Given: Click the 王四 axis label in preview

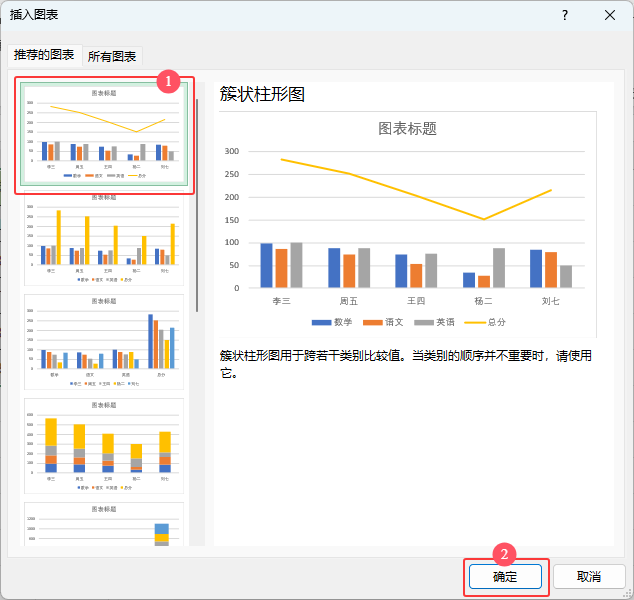Looking at the screenshot, I should click(416, 301).
